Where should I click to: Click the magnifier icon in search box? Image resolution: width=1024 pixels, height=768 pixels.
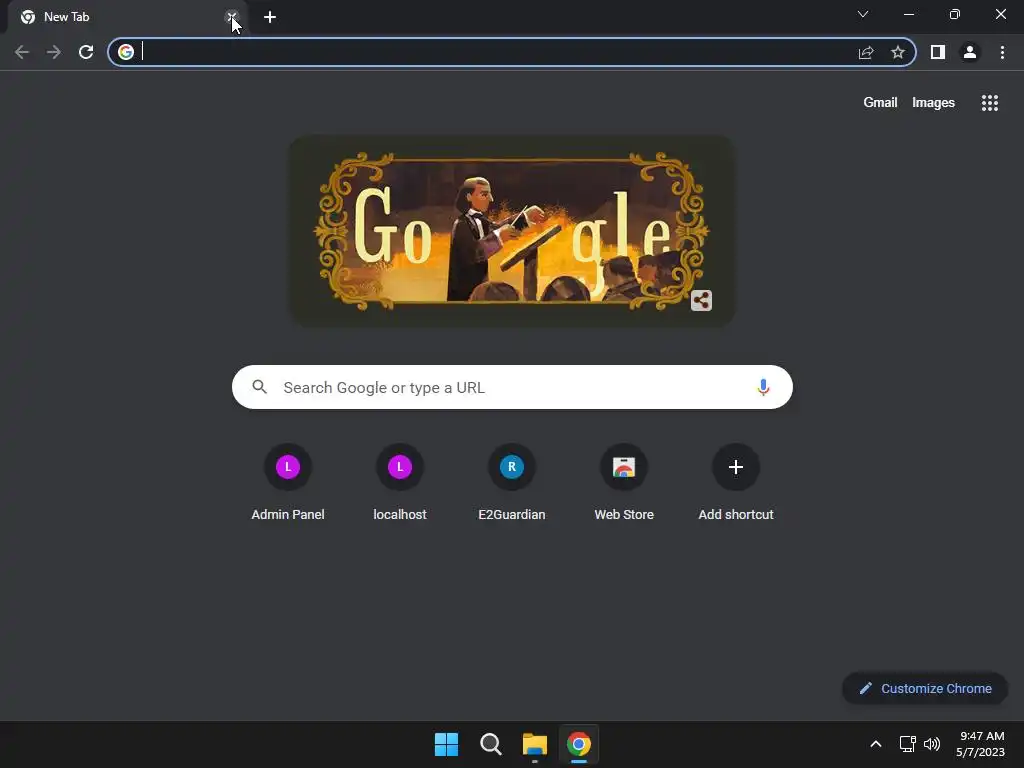[259, 387]
